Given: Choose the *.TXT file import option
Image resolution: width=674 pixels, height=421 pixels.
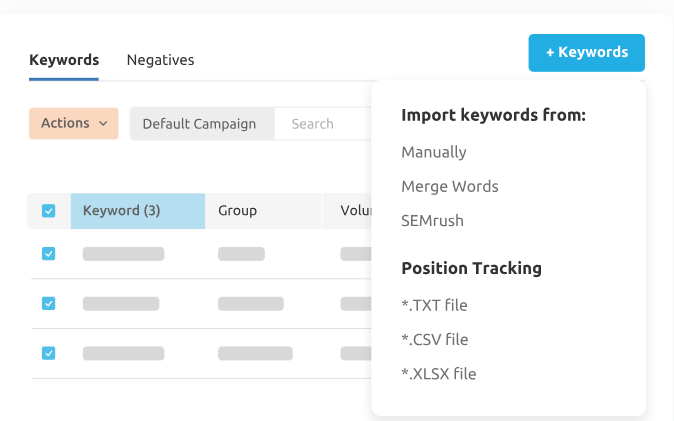Looking at the screenshot, I should coord(434,306).
